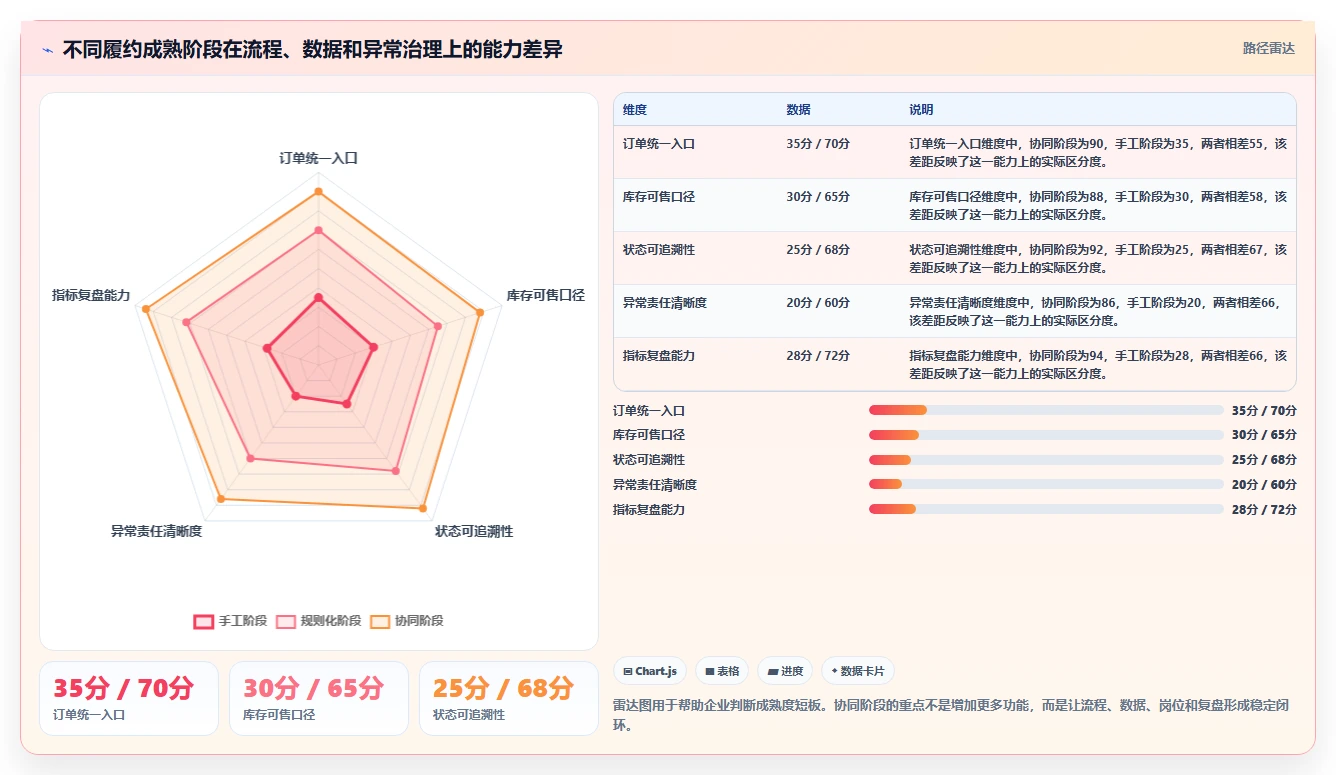Screen dimensions: 1336x775
Task: Open the 30分 / 65分 库存可售口径 card
Action: 319,698
